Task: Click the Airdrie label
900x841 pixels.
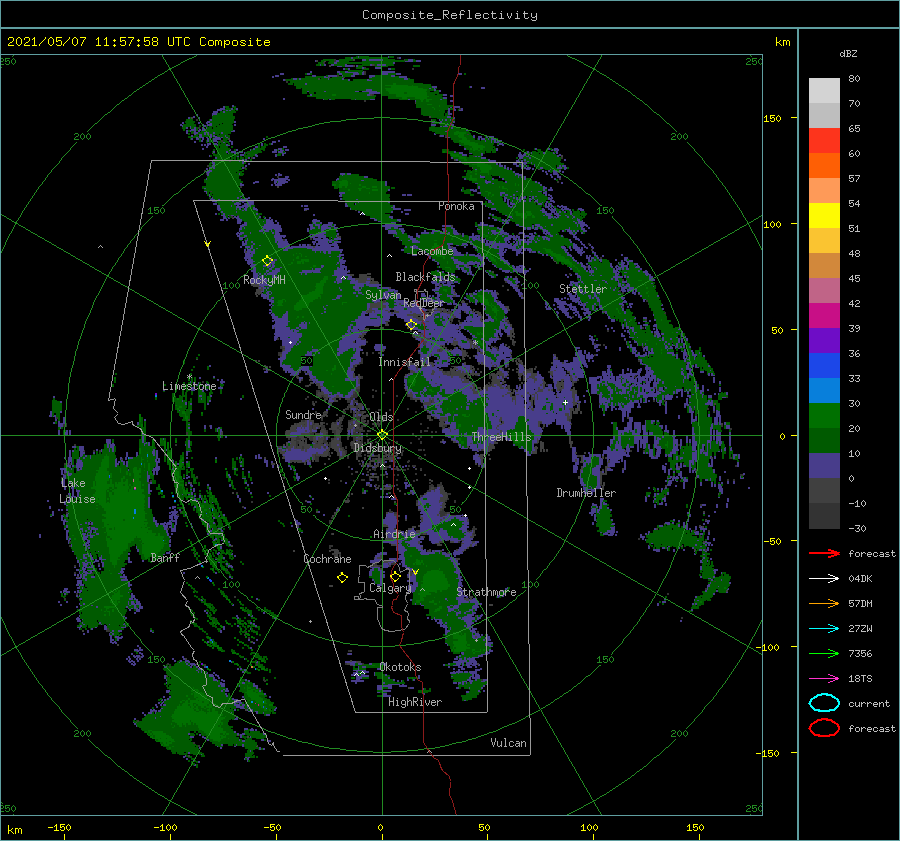Action: click(x=394, y=534)
